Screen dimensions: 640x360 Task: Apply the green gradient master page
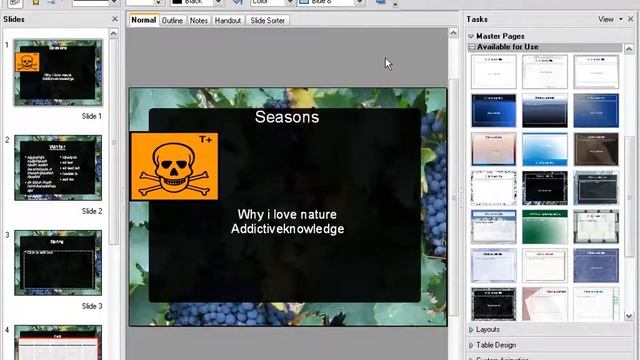[x=544, y=227]
